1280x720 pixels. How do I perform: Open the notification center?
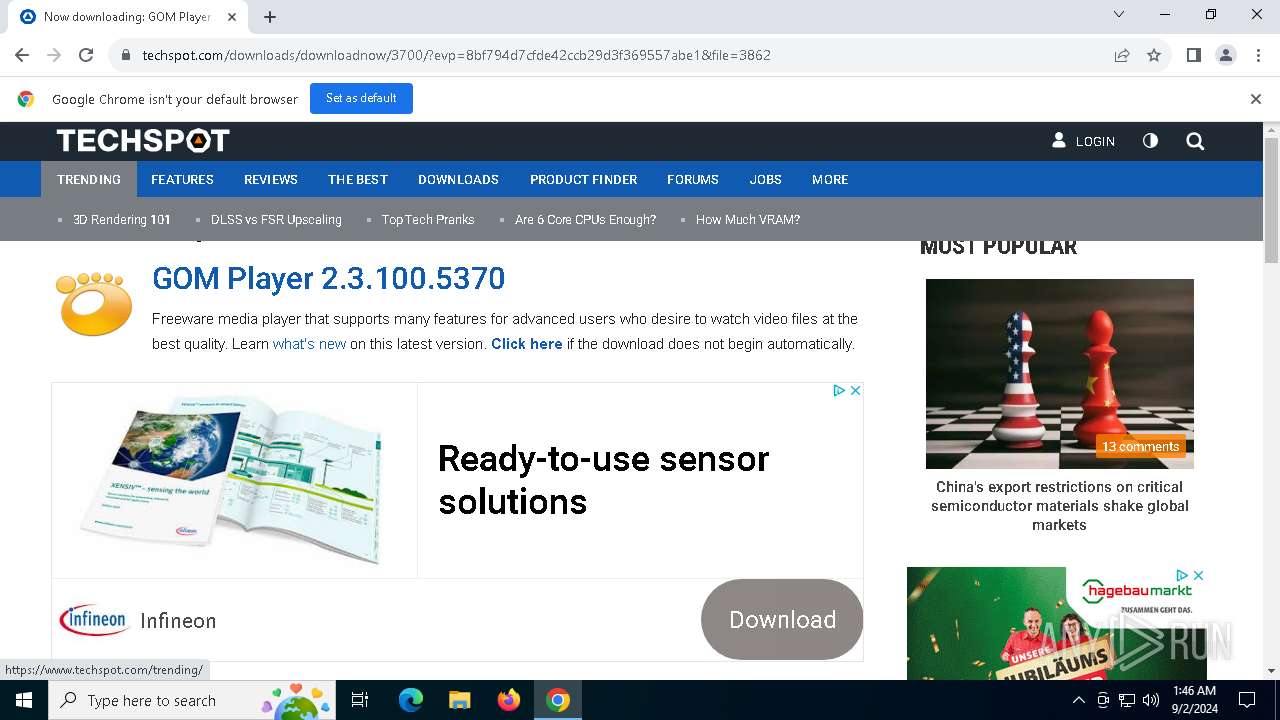click(1247, 700)
